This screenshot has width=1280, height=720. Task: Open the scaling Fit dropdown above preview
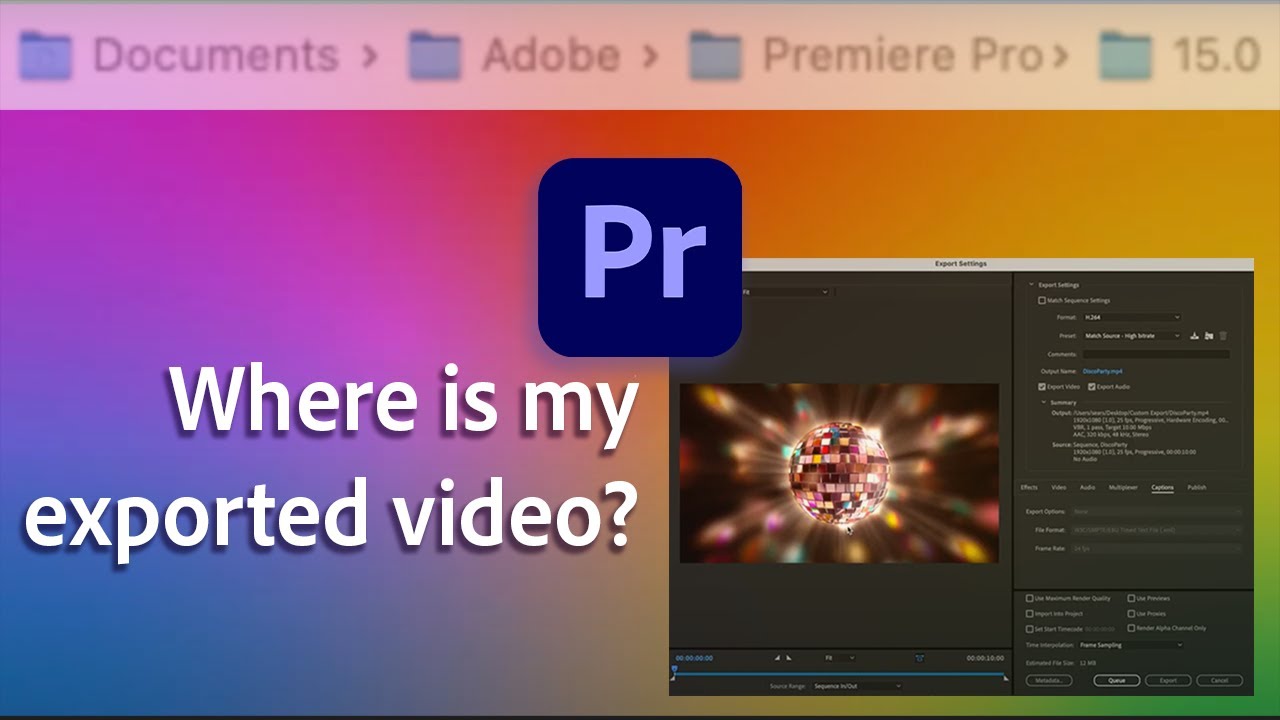(785, 292)
